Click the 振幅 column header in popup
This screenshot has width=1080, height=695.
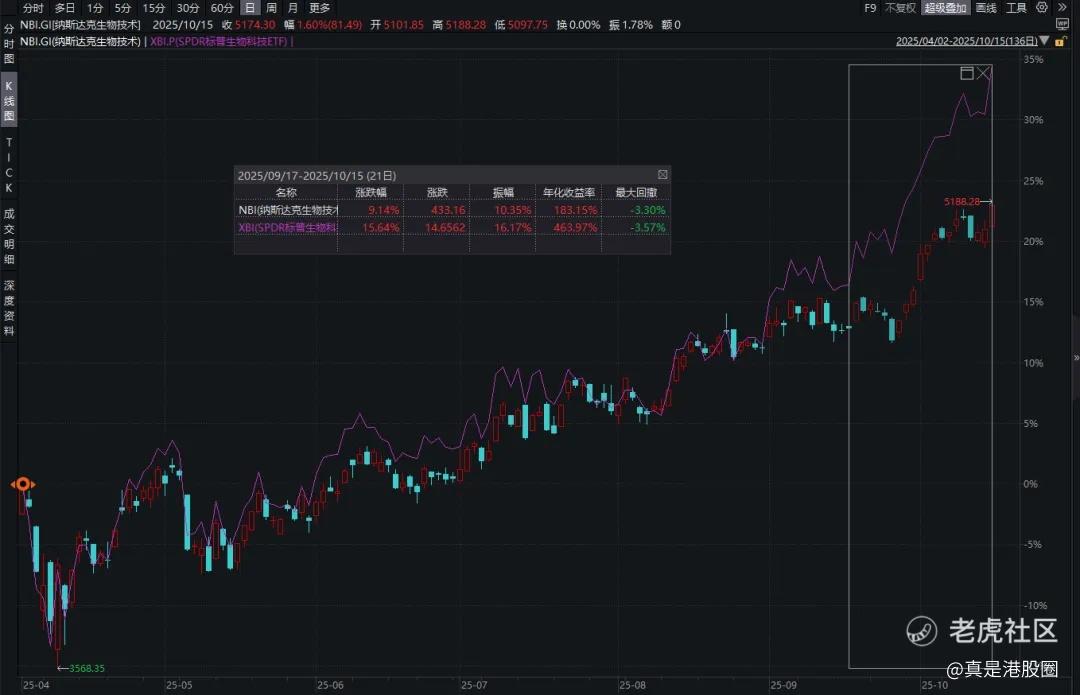pyautogui.click(x=503, y=192)
